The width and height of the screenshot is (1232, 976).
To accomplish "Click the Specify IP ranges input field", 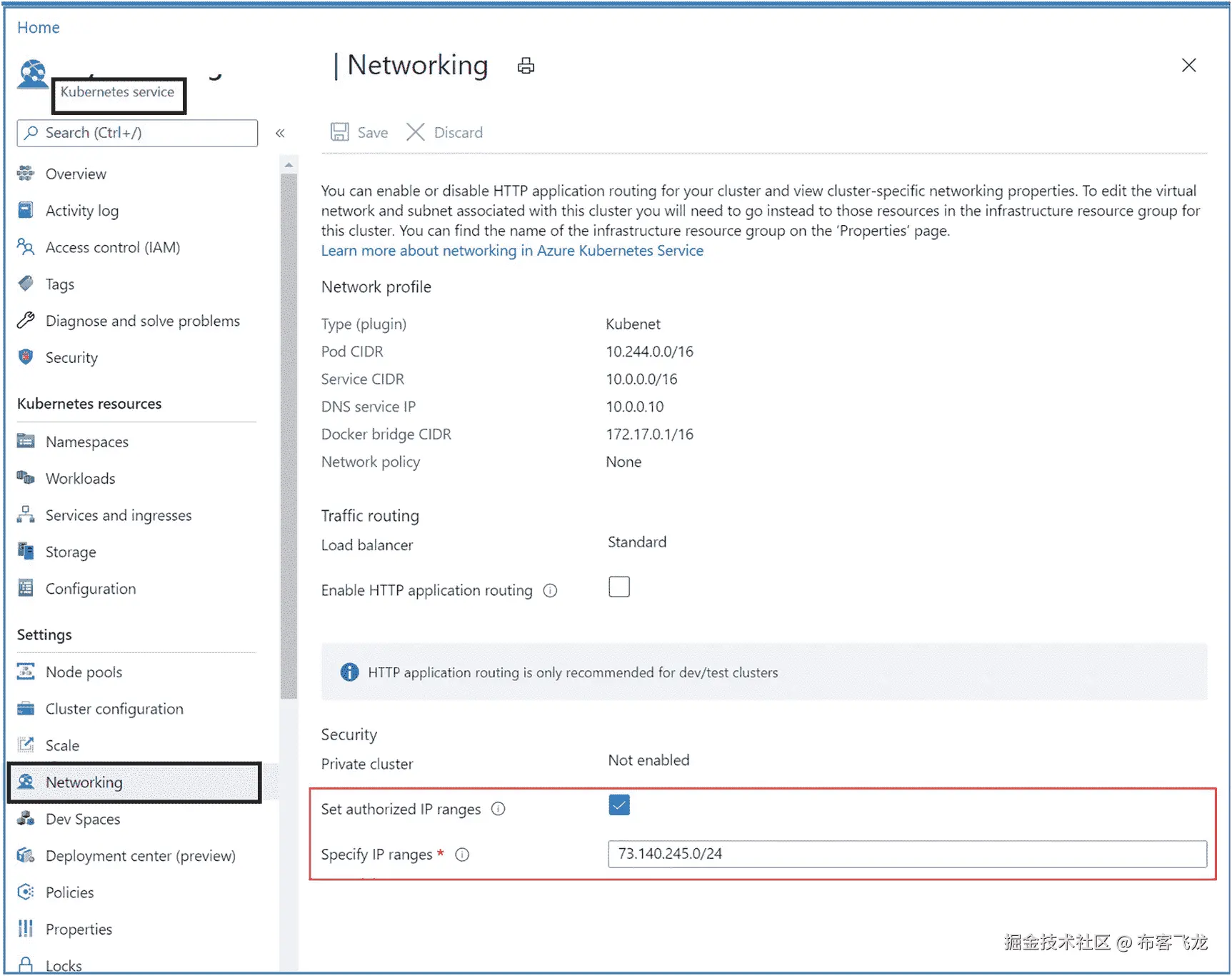I will (x=907, y=854).
